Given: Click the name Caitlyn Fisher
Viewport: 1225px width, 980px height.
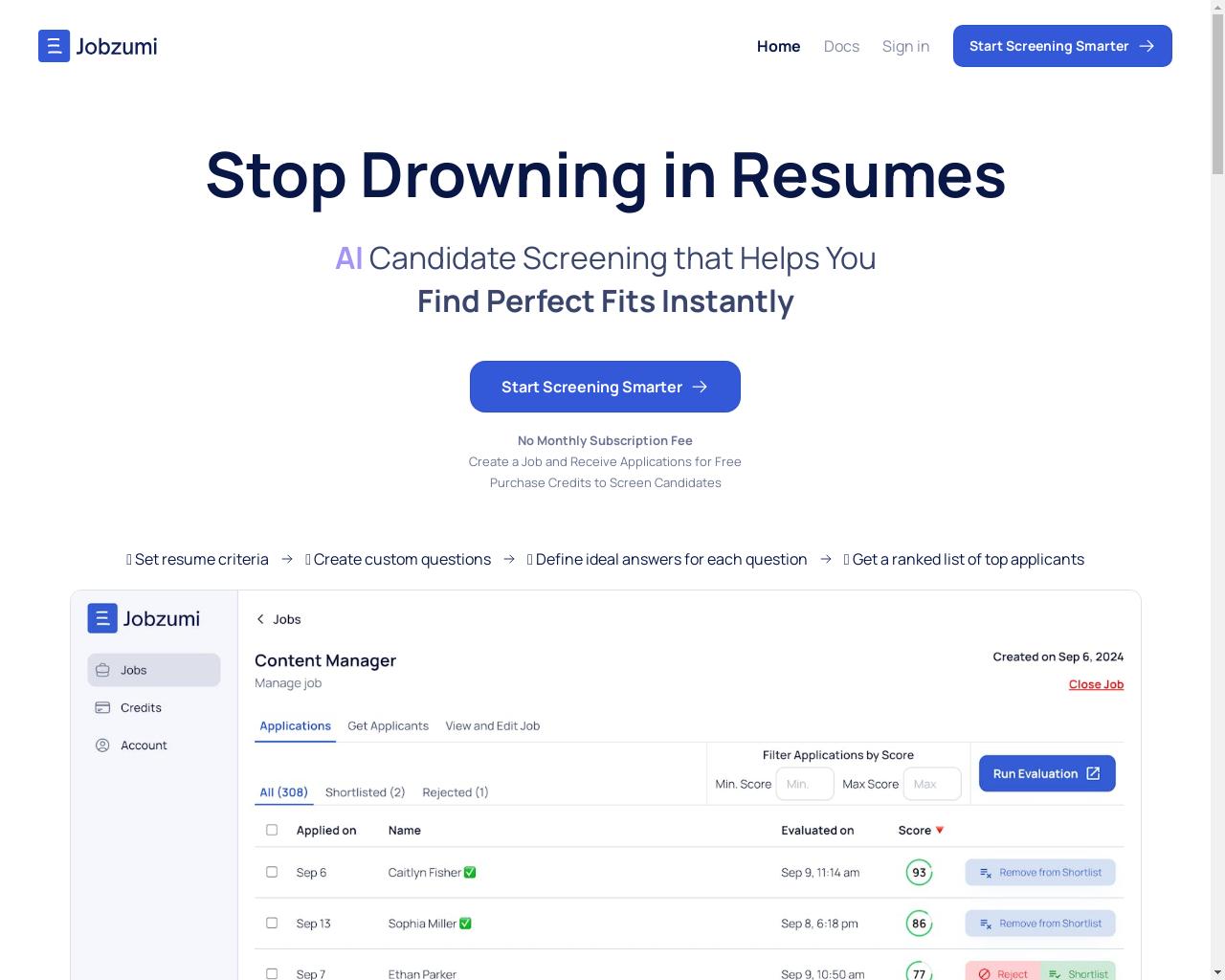Looking at the screenshot, I should pyautogui.click(x=424, y=872).
